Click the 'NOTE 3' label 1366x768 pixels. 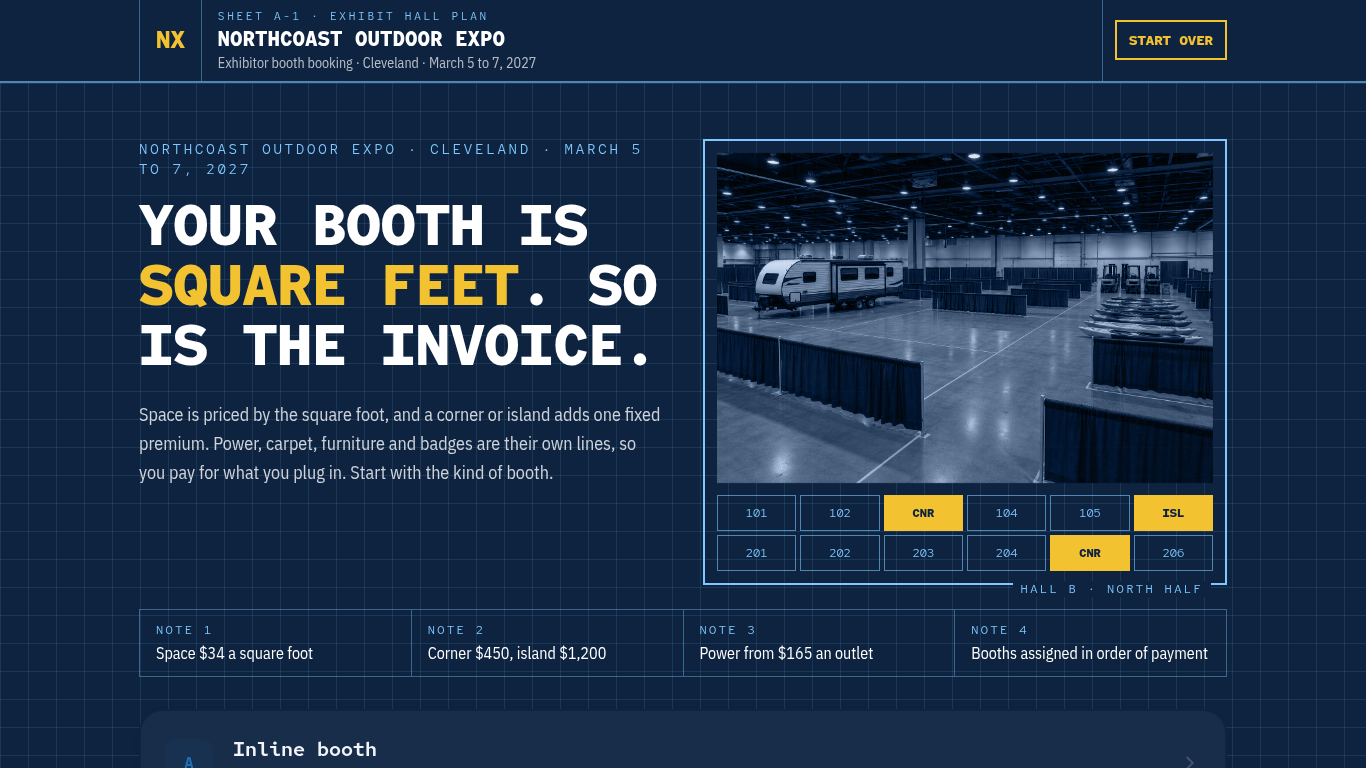click(728, 630)
